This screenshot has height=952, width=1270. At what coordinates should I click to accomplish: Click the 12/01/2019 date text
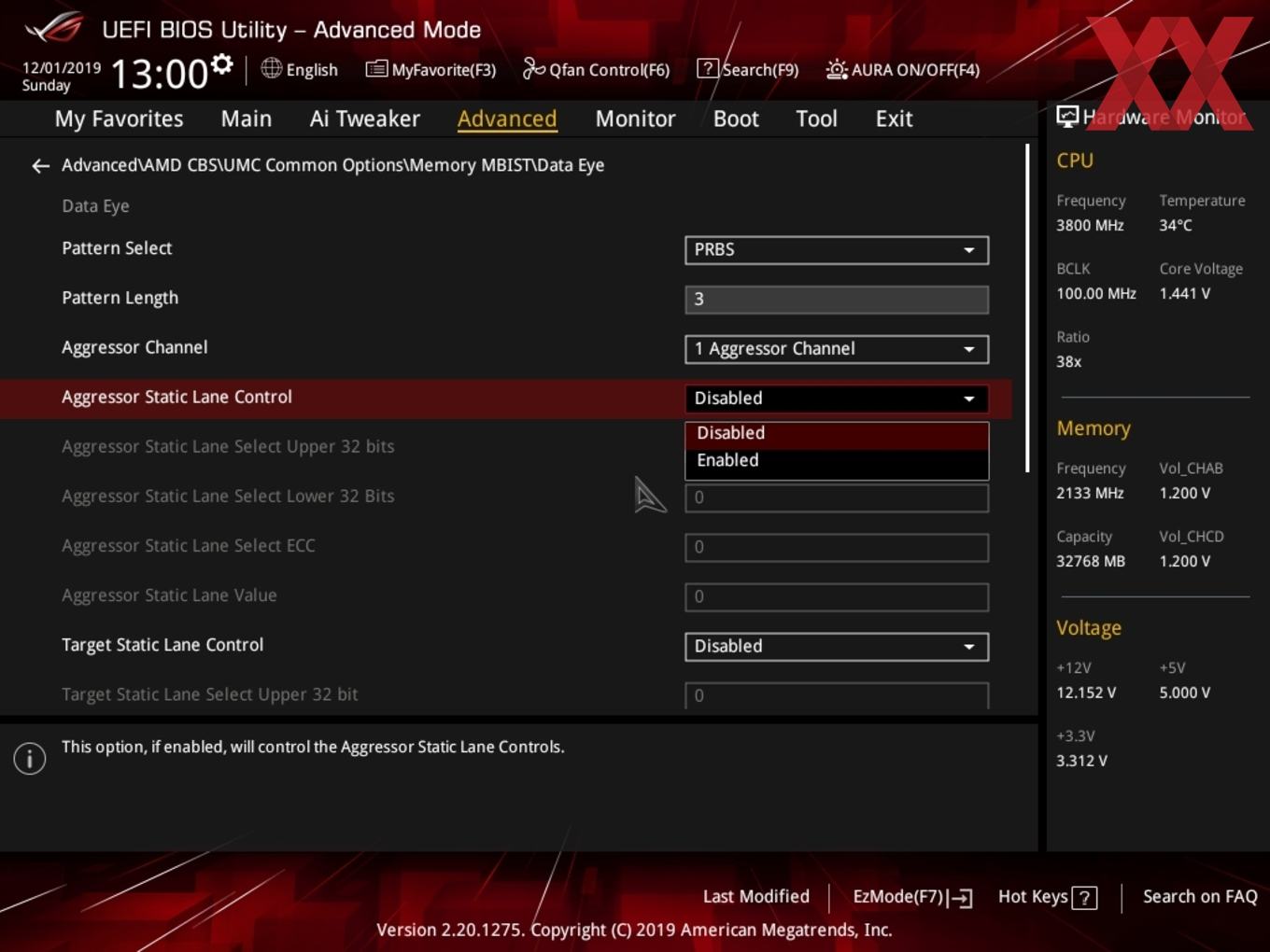point(62,68)
